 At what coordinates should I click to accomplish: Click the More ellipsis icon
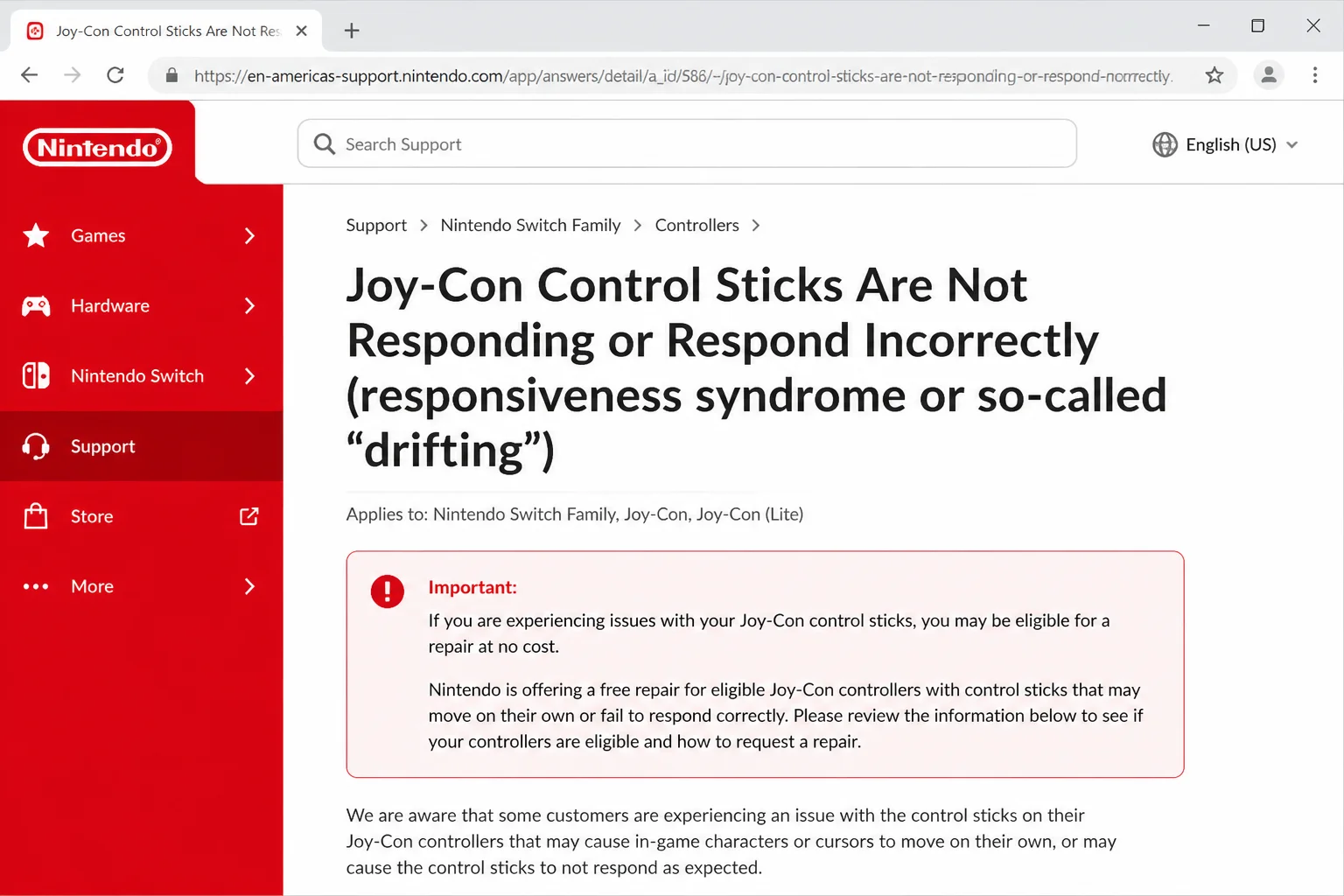coord(36,586)
